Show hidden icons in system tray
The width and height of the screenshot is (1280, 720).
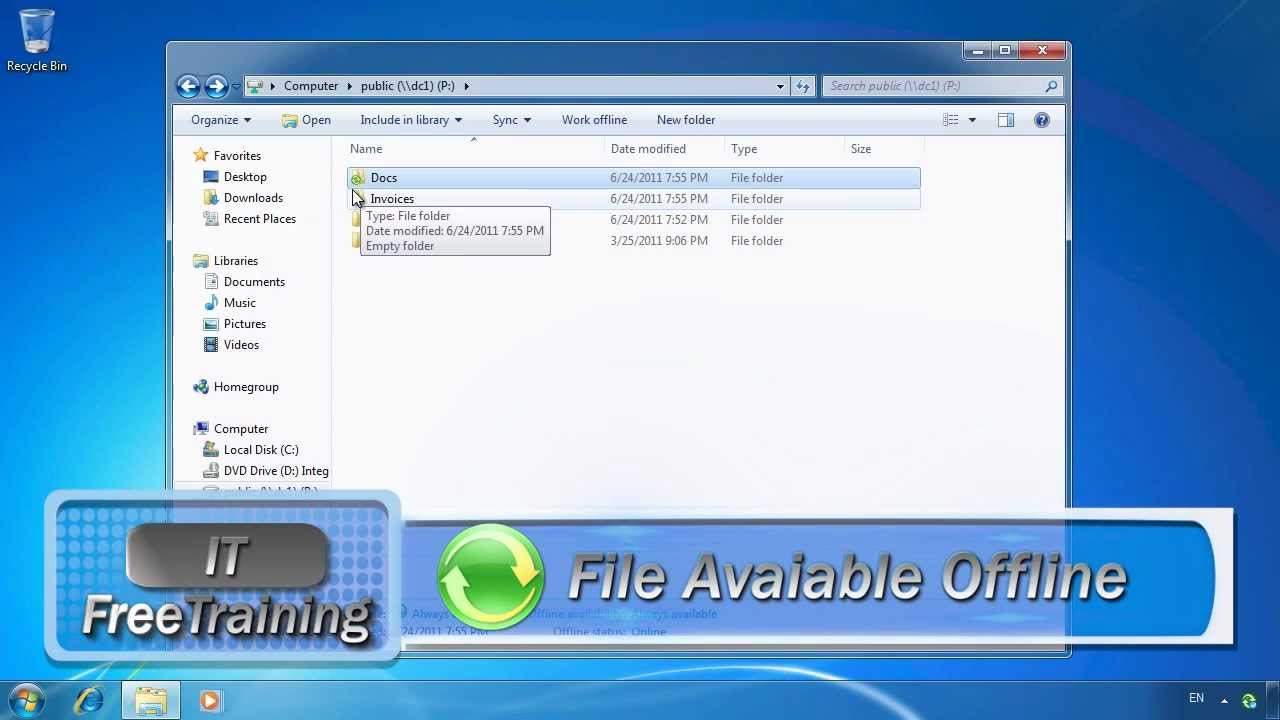[x=1224, y=701]
